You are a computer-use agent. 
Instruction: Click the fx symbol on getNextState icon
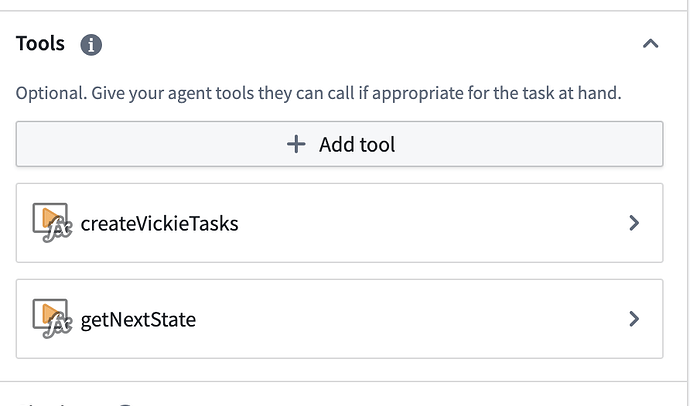pyautogui.click(x=58, y=327)
